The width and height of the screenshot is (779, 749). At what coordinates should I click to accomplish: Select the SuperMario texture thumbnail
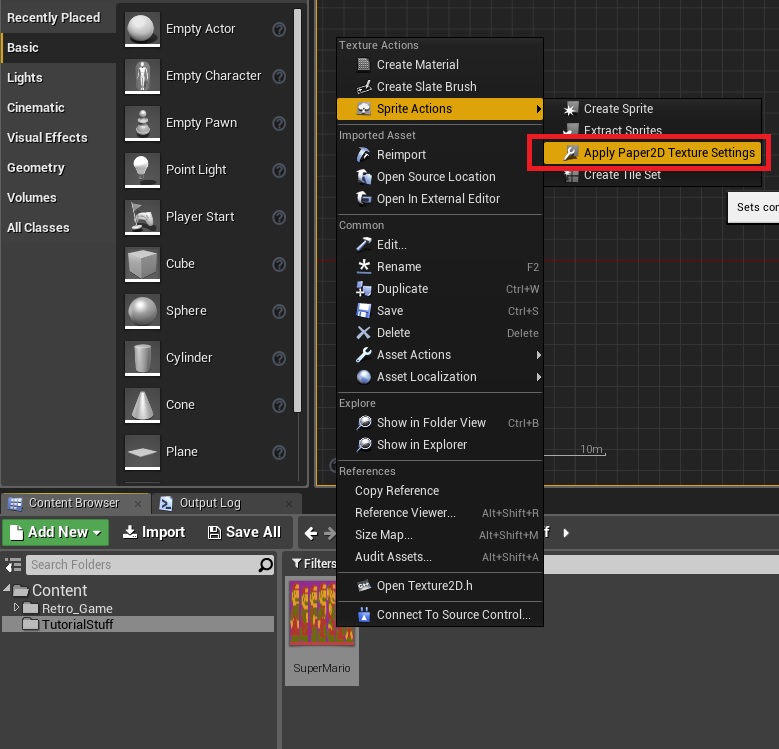pyautogui.click(x=321, y=618)
